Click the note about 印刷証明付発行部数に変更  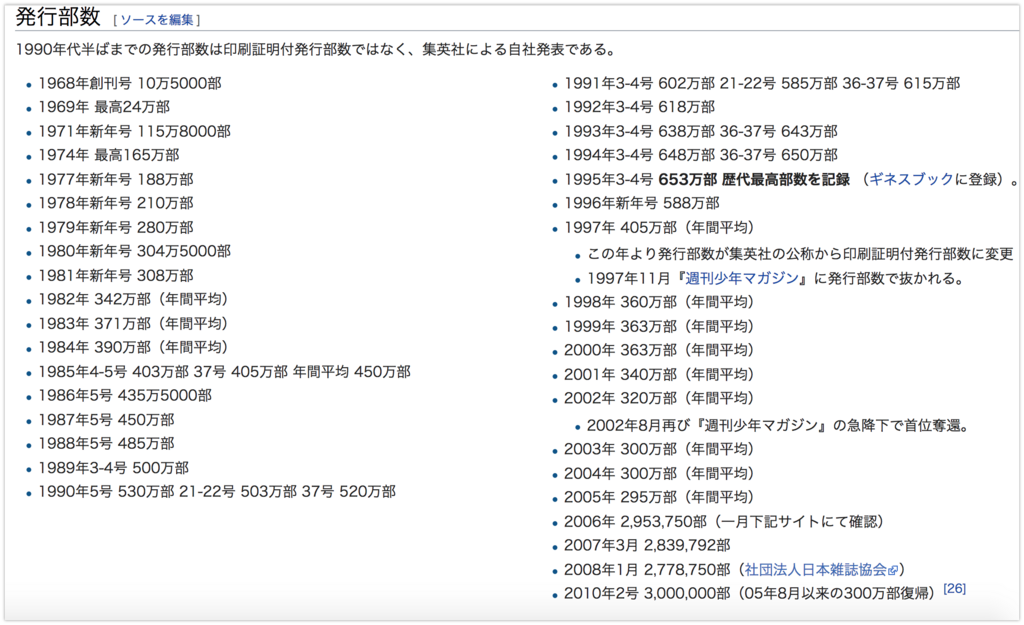point(801,254)
